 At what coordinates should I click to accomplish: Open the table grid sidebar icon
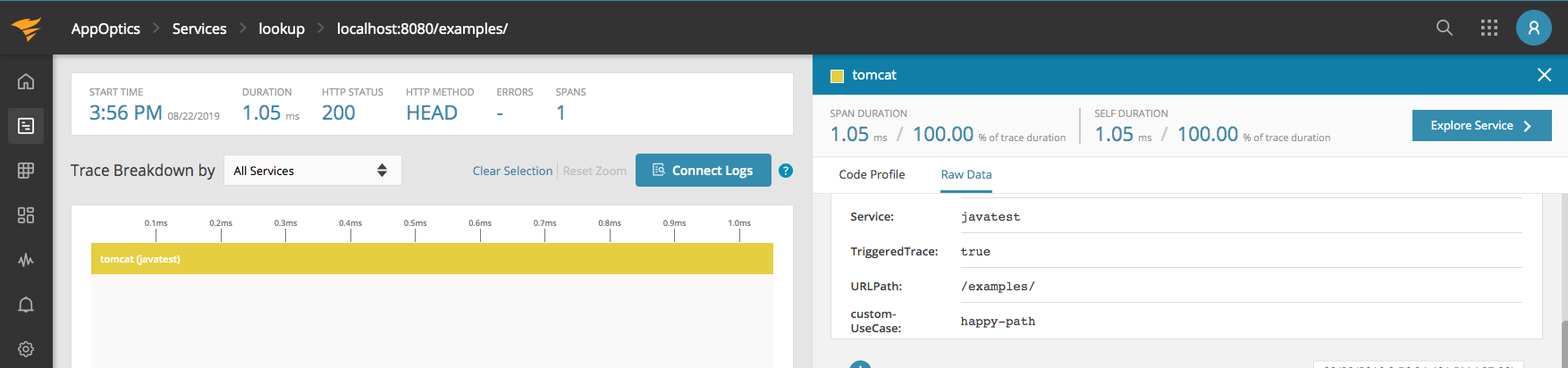[26, 171]
